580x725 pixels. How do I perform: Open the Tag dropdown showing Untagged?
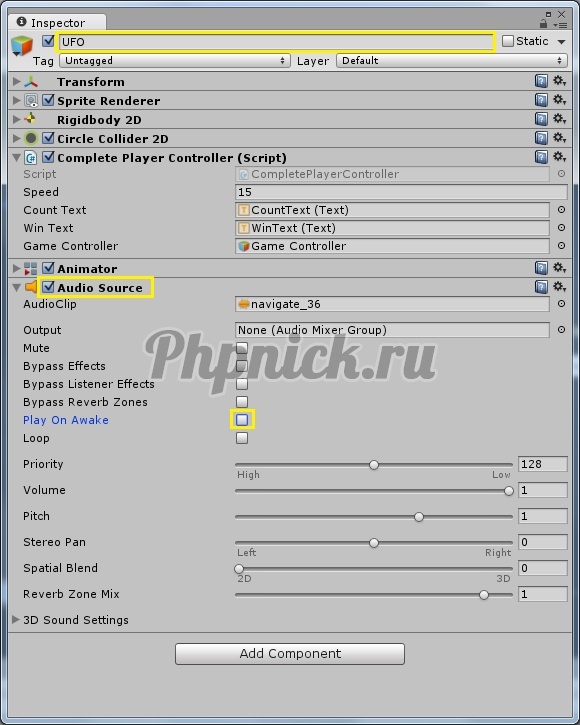pos(175,61)
